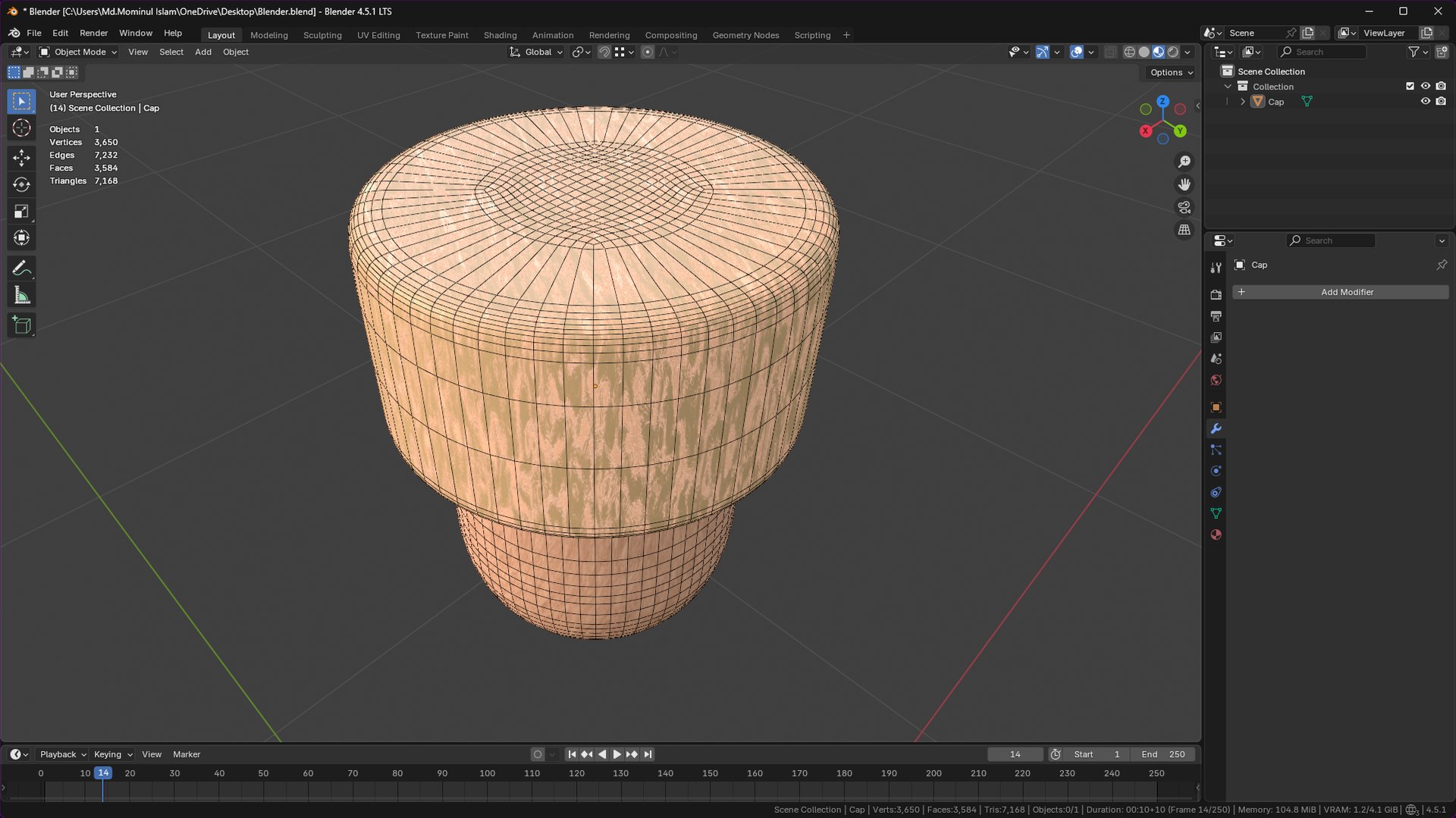Pin the Cap properties context
The image size is (1456, 818).
point(1441,265)
